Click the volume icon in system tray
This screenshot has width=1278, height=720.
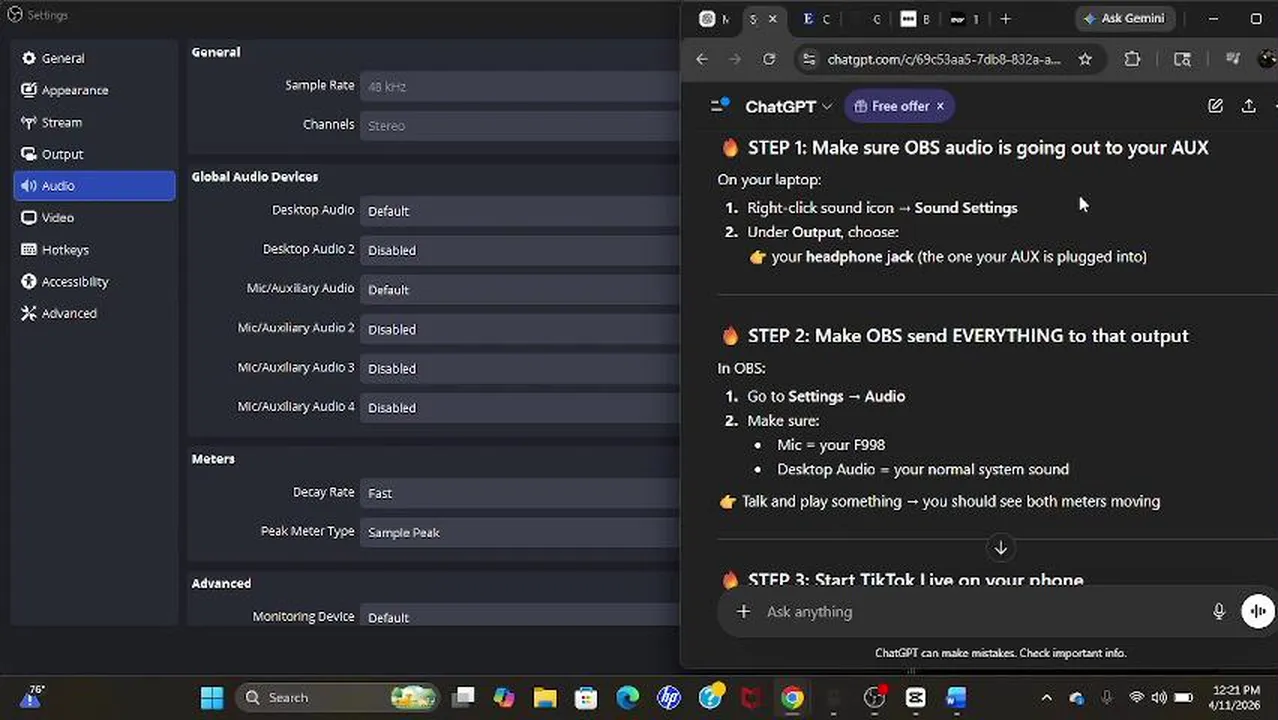coord(1159,697)
